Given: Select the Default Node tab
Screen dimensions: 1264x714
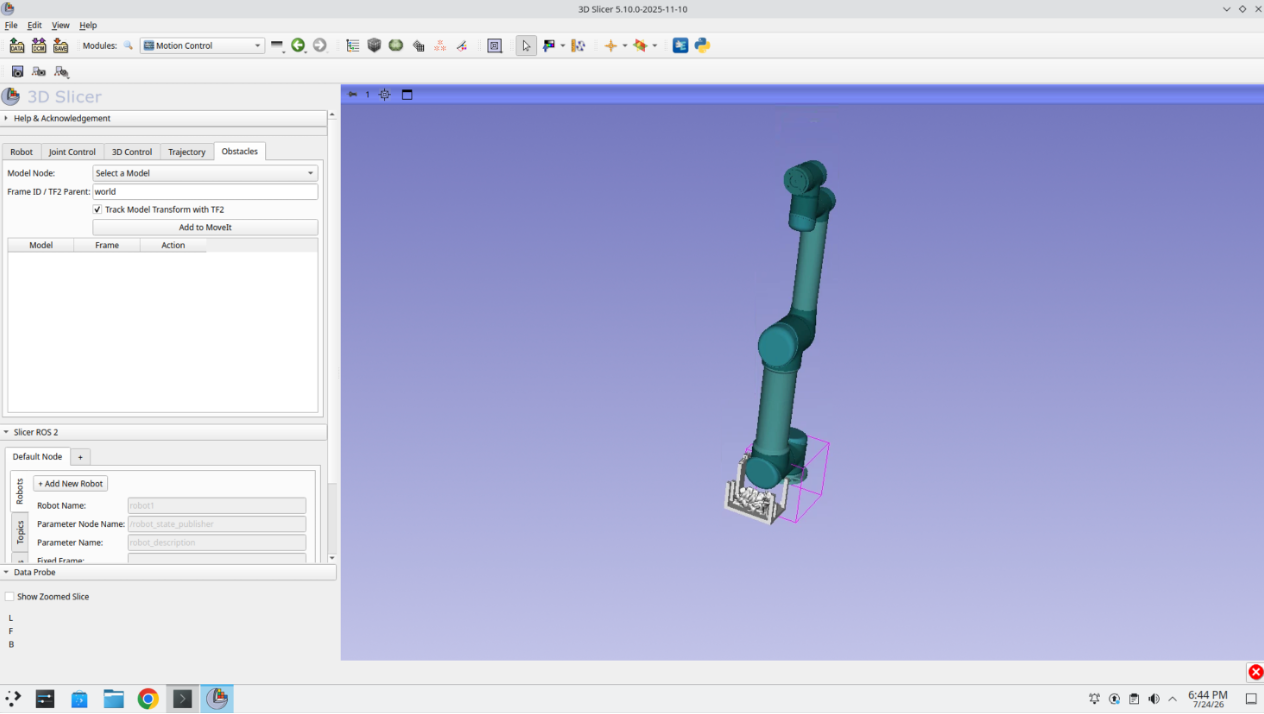Looking at the screenshot, I should click(x=37, y=456).
